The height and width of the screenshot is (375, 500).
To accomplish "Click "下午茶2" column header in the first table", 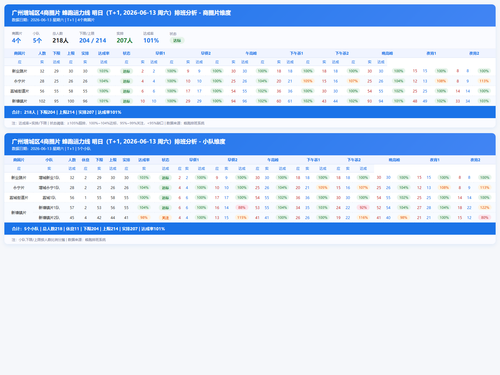I will [x=342, y=53].
